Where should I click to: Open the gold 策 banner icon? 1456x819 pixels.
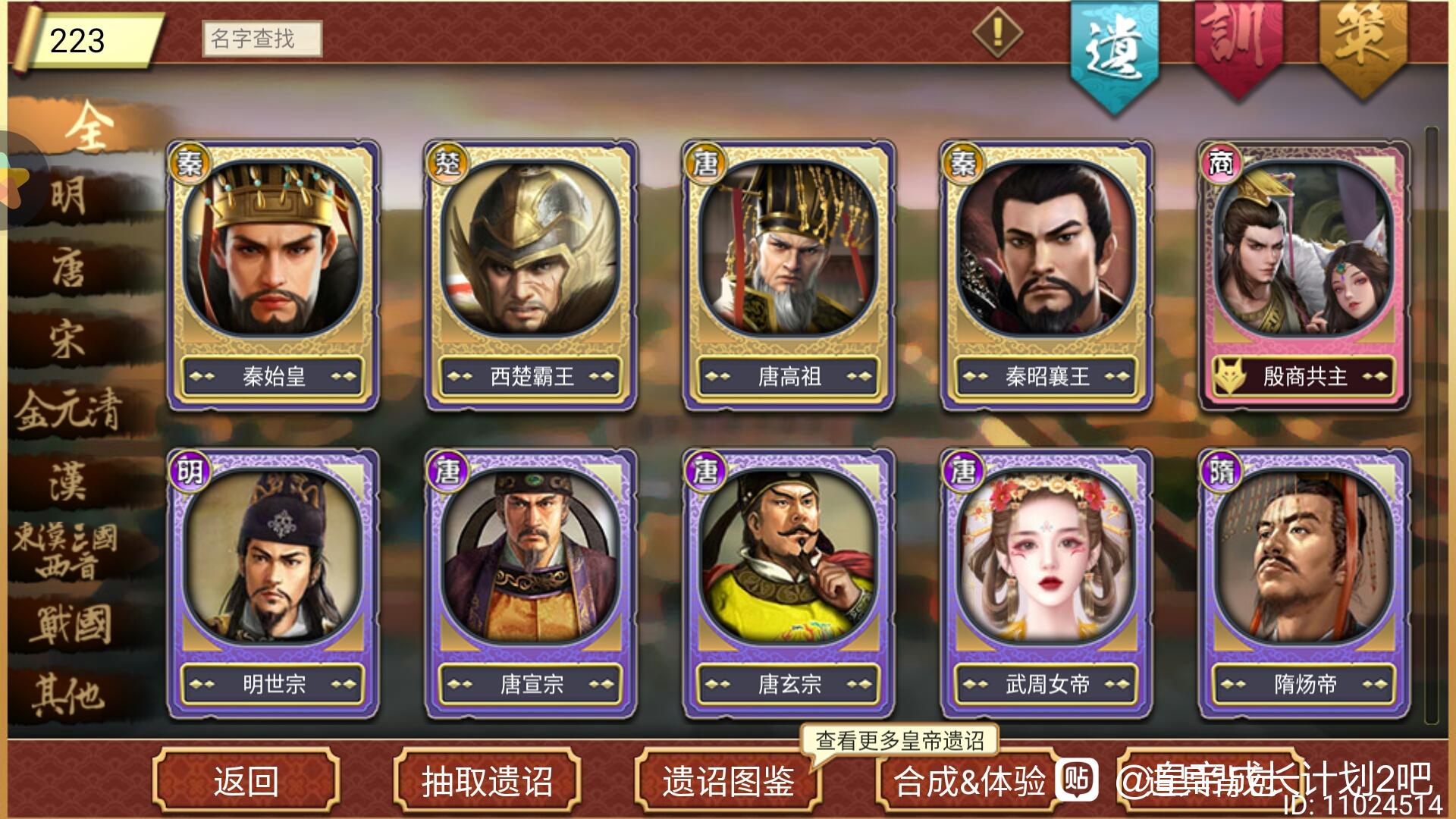click(1363, 45)
